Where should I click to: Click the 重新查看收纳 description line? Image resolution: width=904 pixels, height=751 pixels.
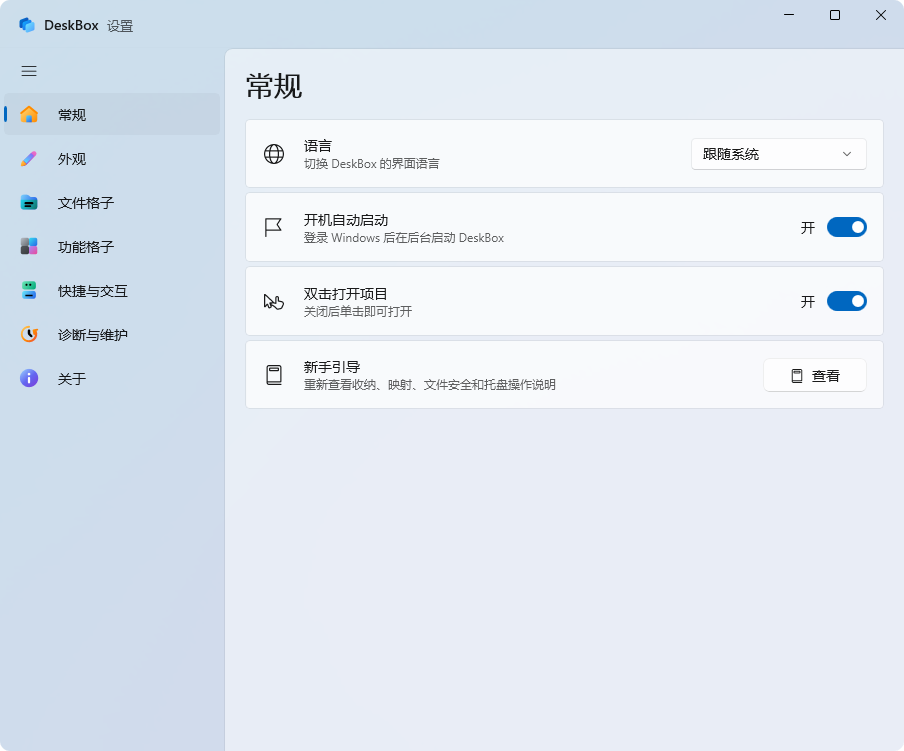(430, 384)
